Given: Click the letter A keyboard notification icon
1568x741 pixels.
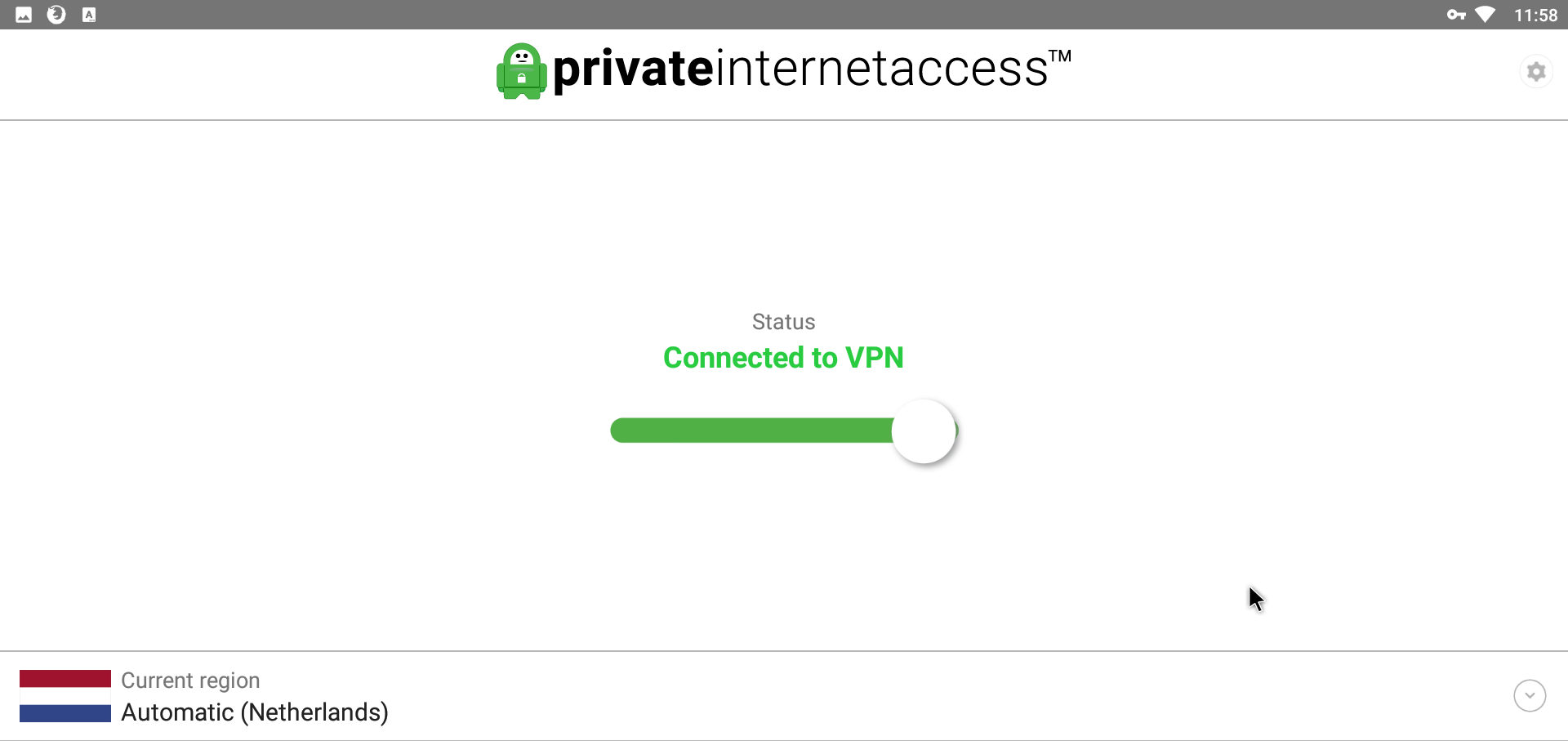Looking at the screenshot, I should [x=89, y=15].
